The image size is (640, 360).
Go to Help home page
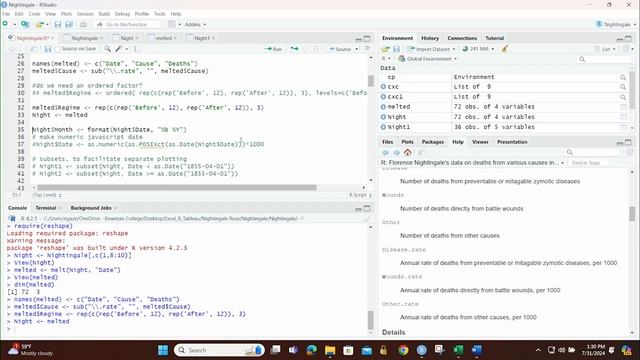click(x=407, y=153)
